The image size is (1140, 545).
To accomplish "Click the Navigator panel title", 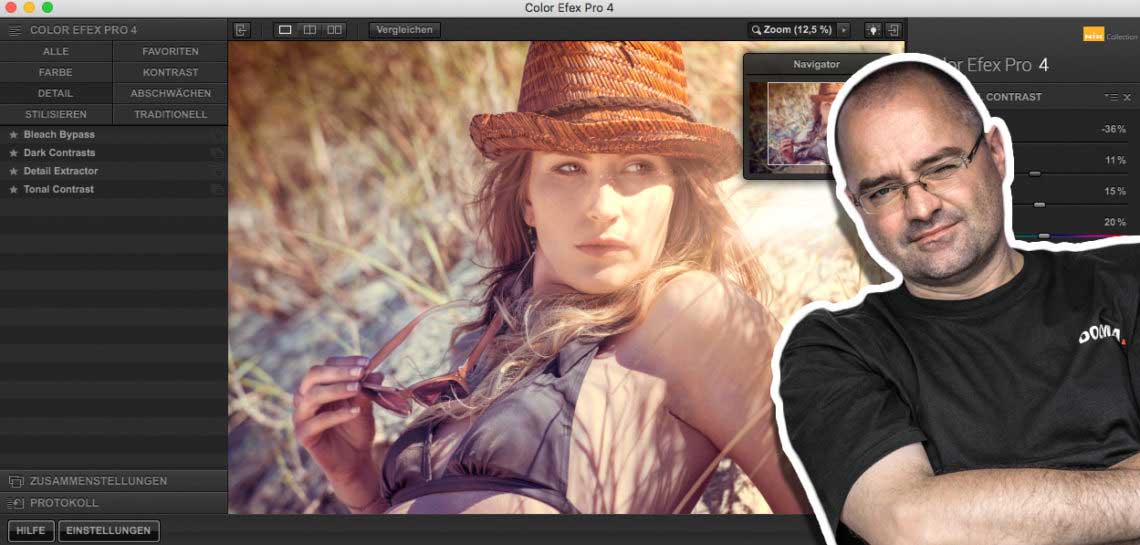I will click(816, 65).
